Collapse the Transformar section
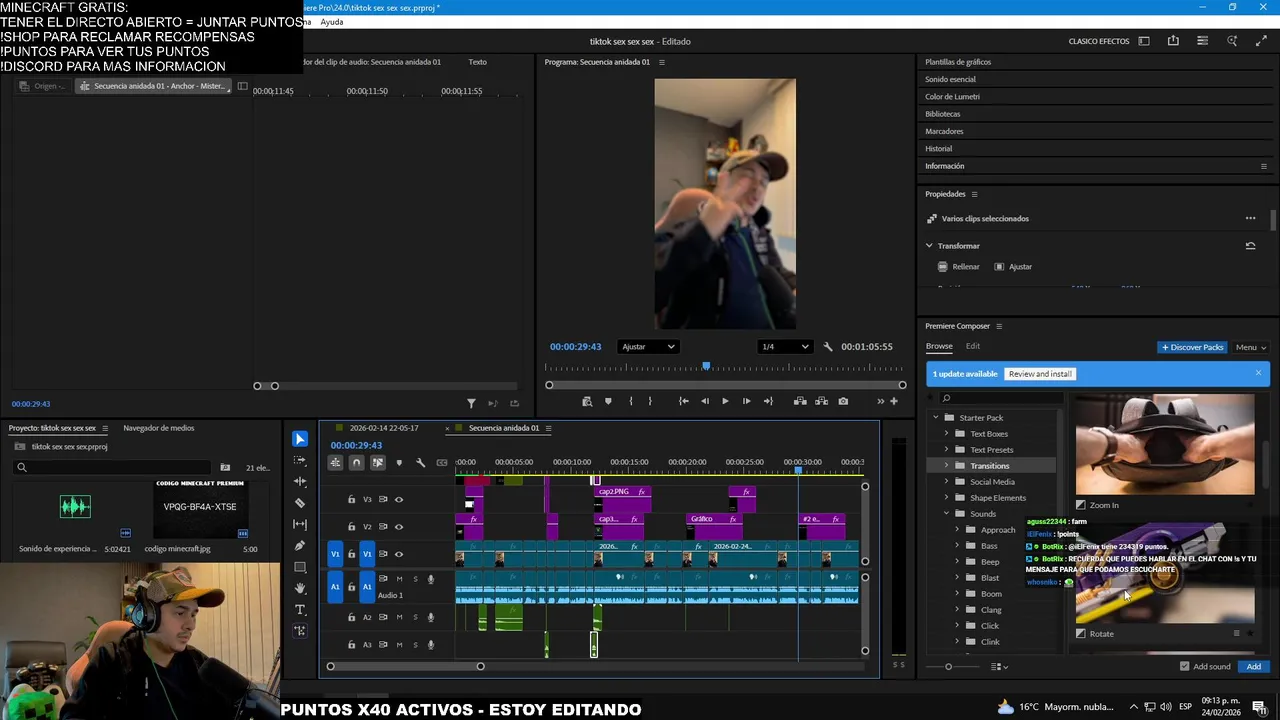Image resolution: width=1280 pixels, height=720 pixels. tap(929, 246)
